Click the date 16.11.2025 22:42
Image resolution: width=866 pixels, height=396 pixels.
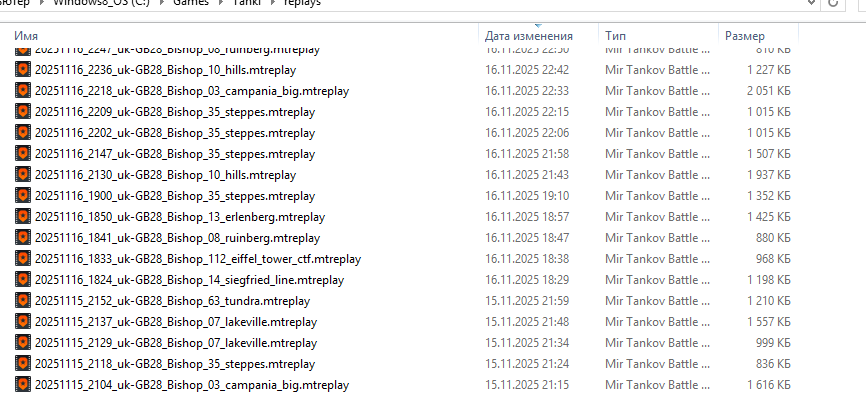(x=527, y=70)
